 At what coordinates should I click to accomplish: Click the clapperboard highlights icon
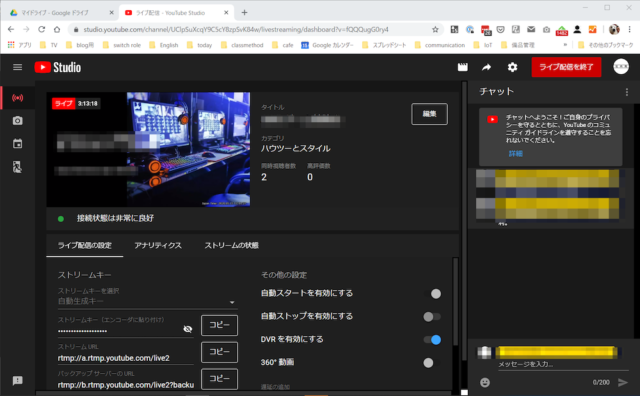click(x=462, y=67)
